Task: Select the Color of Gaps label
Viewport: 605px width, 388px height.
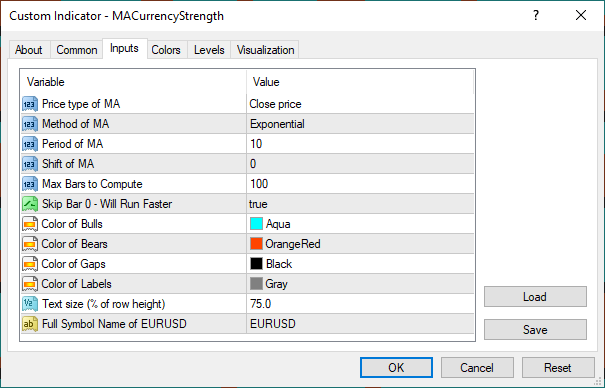Action: tap(73, 264)
